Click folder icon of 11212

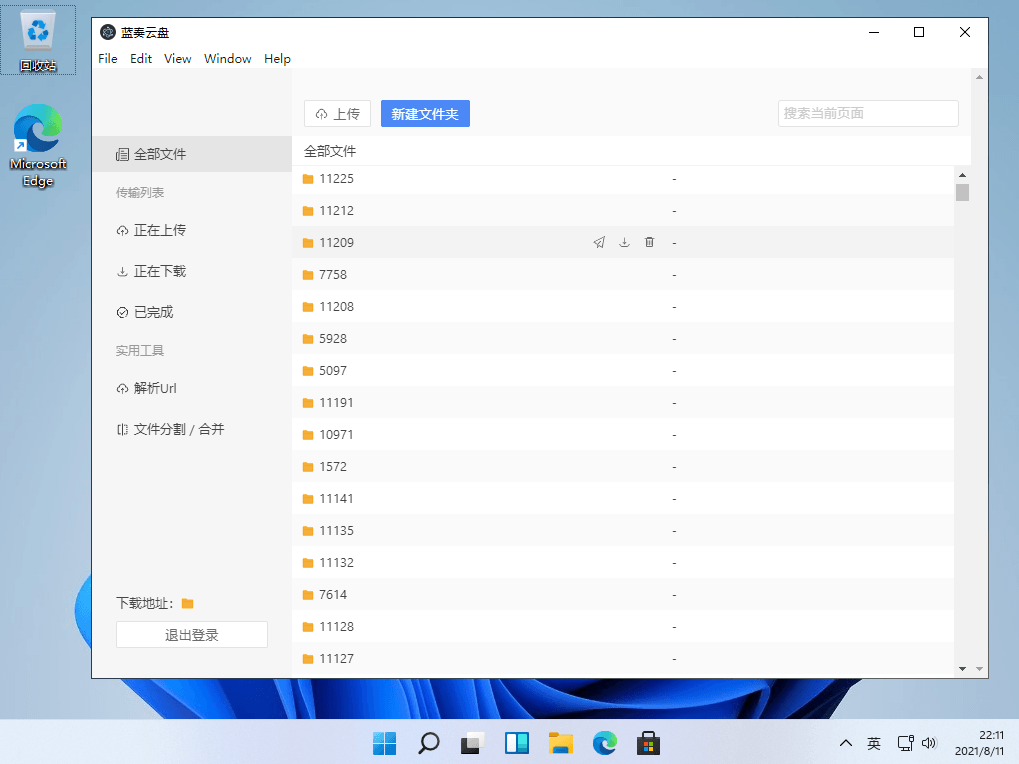point(308,210)
